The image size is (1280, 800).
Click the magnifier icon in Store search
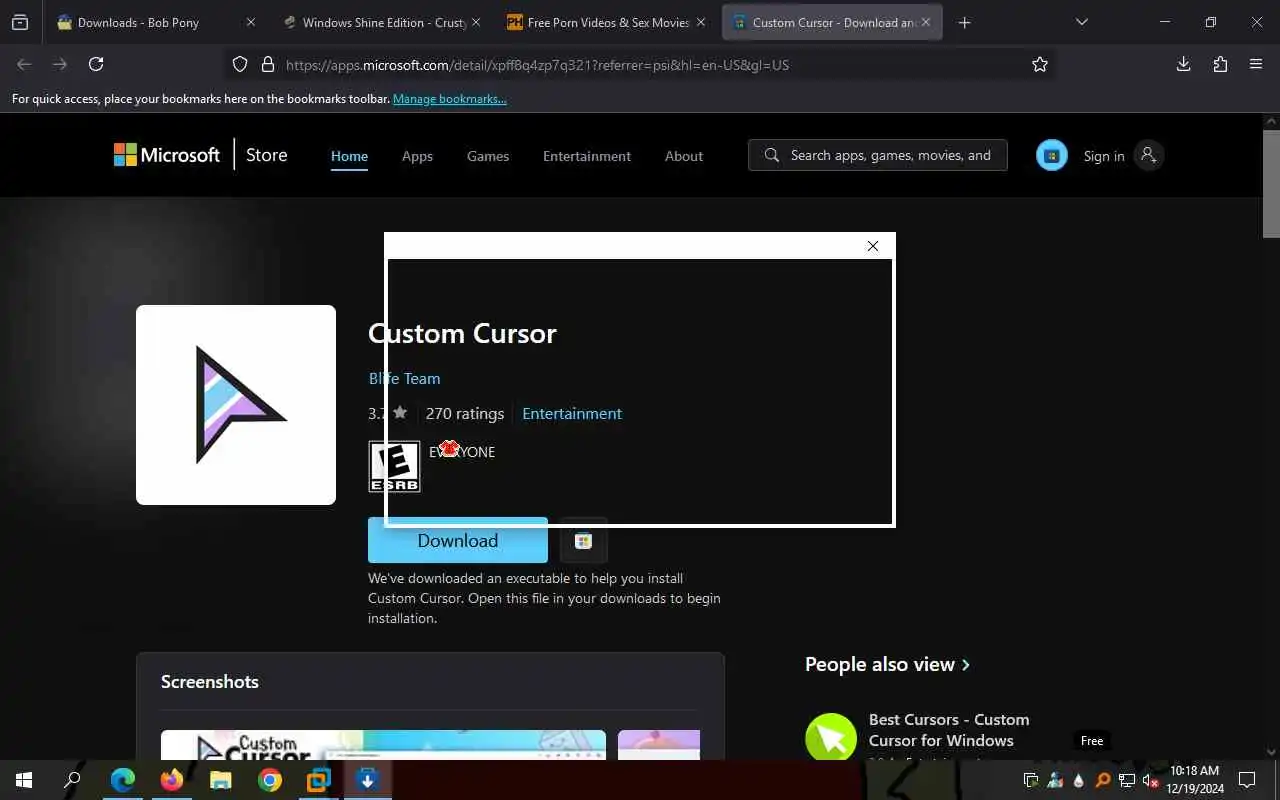click(x=772, y=155)
